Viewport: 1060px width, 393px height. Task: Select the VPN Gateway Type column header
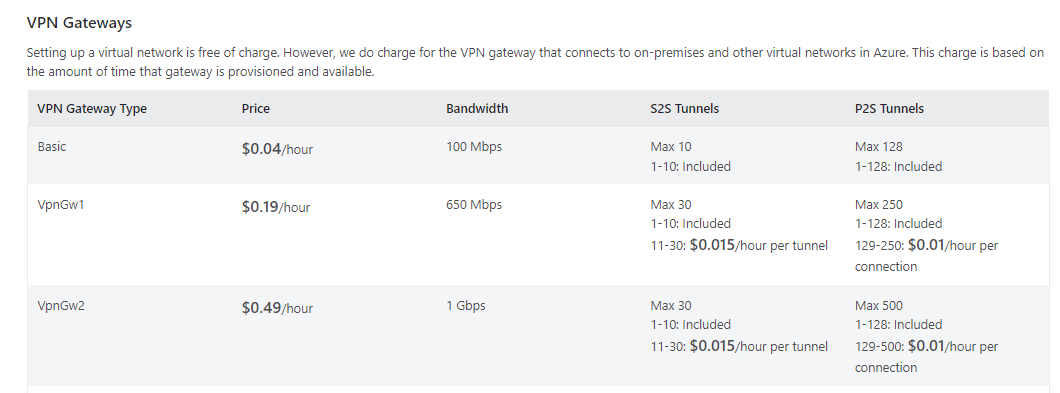(92, 108)
